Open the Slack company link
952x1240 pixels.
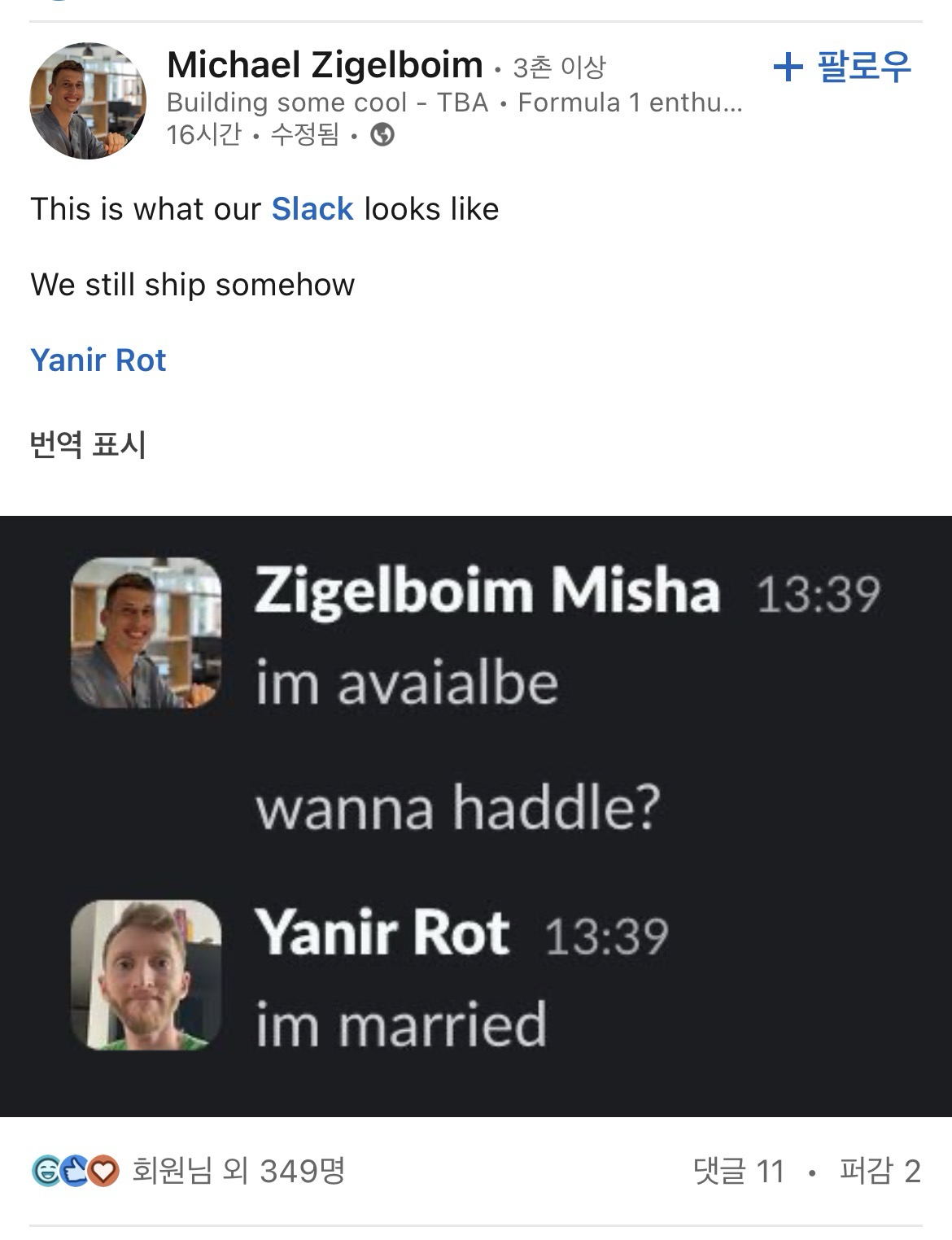312,209
